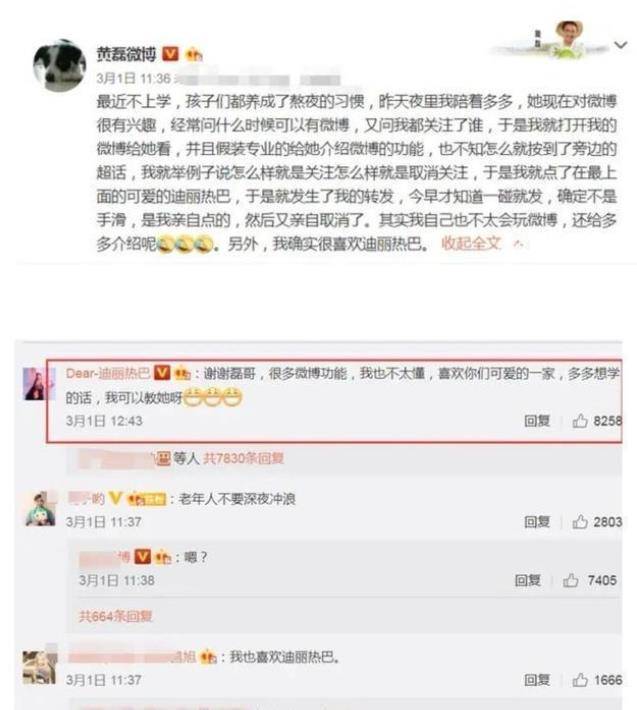
Task: Open the 共664条回复 replies link
Action: tap(115, 616)
